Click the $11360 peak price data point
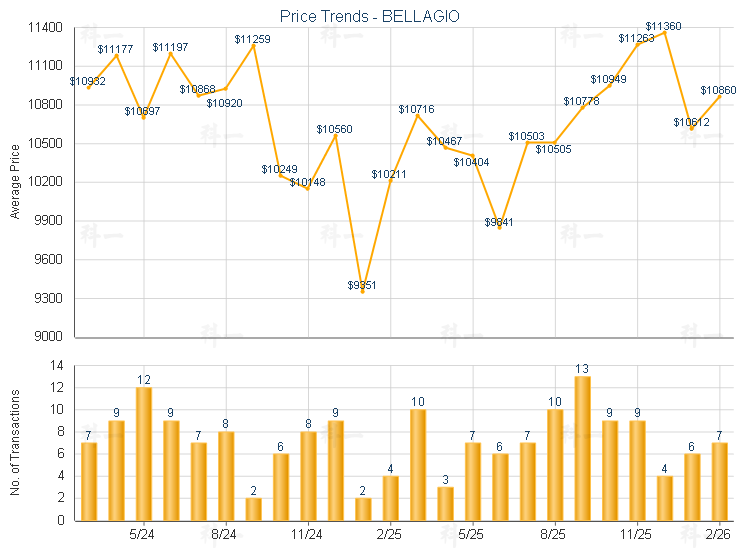 click(x=664, y=32)
